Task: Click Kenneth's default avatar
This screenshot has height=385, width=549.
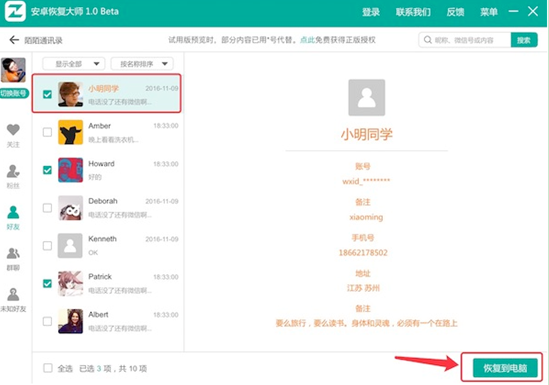Action: (70, 246)
